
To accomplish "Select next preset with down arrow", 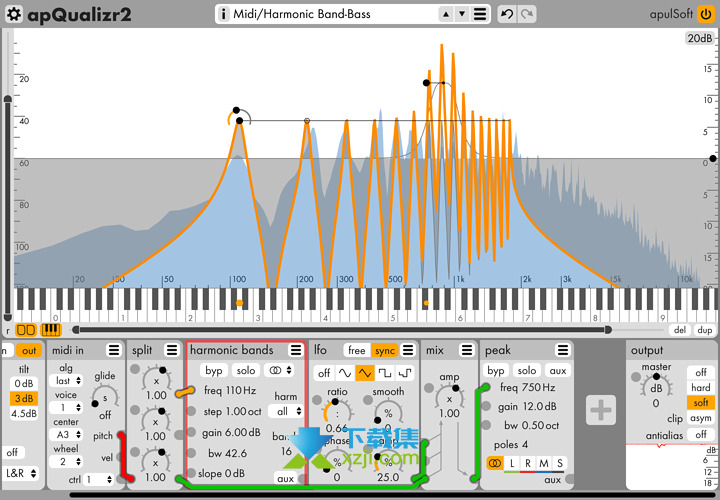I will (x=462, y=14).
